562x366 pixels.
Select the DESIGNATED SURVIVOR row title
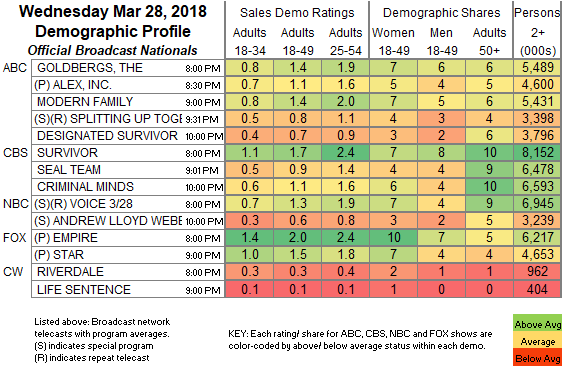tap(107, 136)
